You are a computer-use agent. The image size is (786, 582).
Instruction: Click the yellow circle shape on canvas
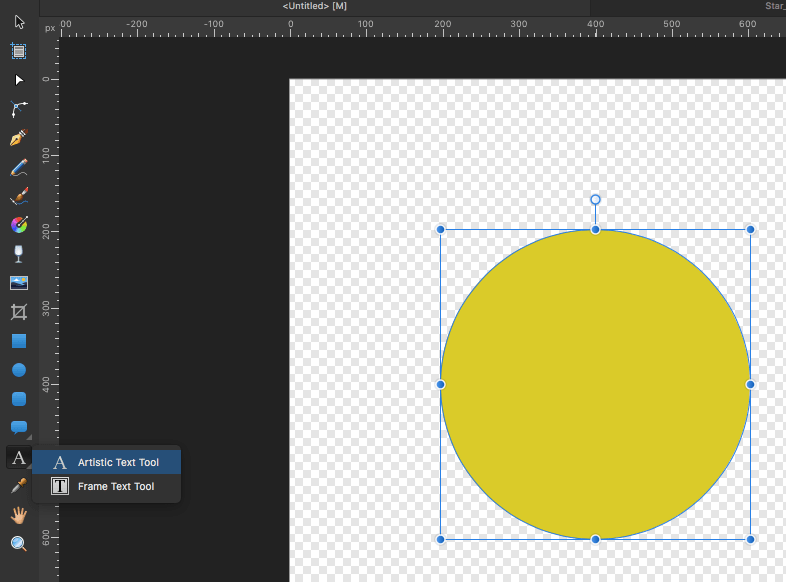[595, 384]
